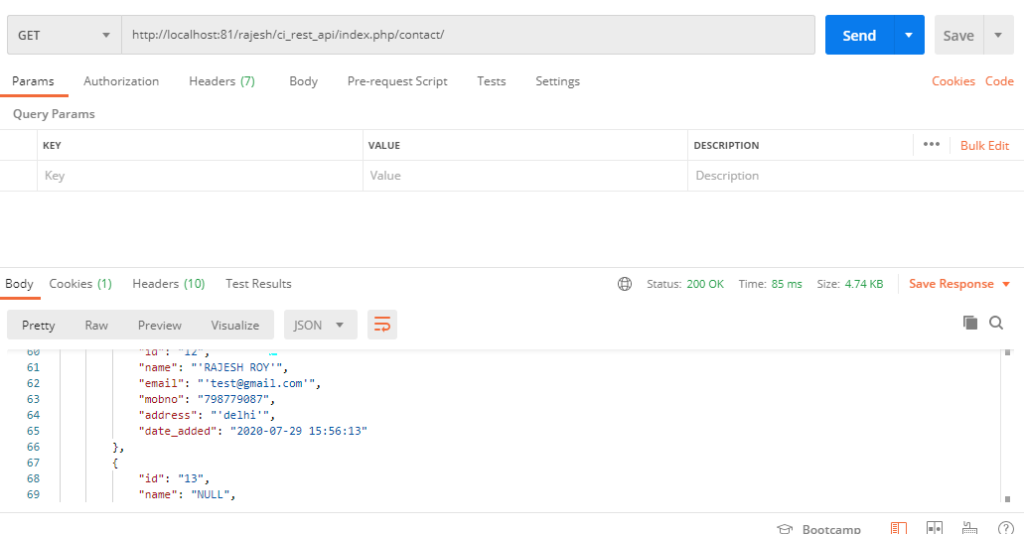Viewport: 1024px width, 534px height.
Task: Click the Key parameter field
Action: point(200,176)
